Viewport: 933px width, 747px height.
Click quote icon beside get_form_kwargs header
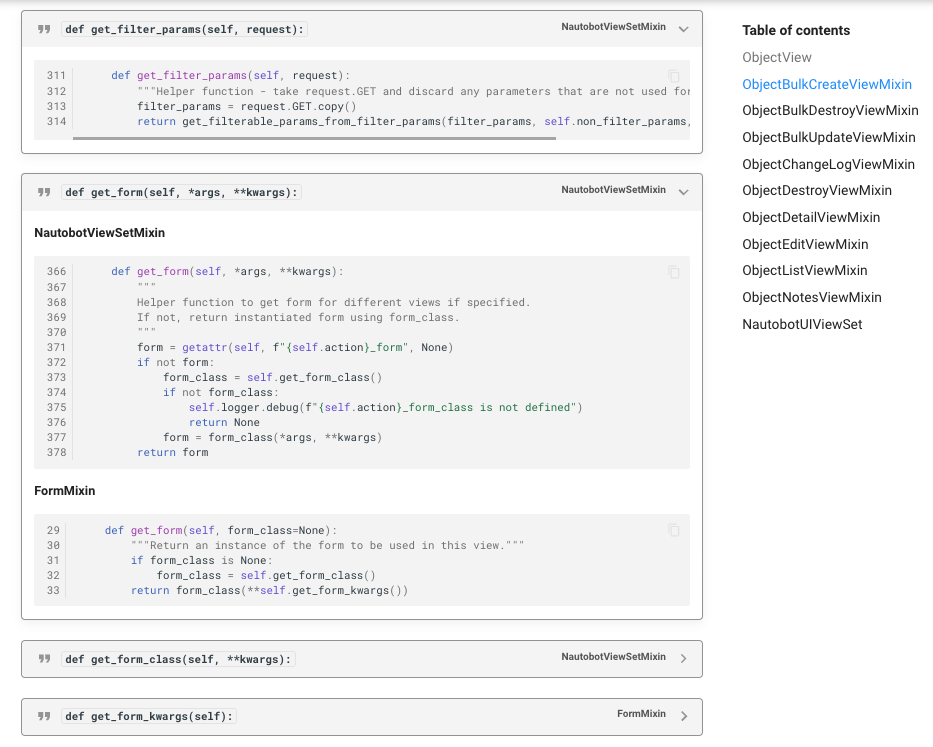[44, 716]
